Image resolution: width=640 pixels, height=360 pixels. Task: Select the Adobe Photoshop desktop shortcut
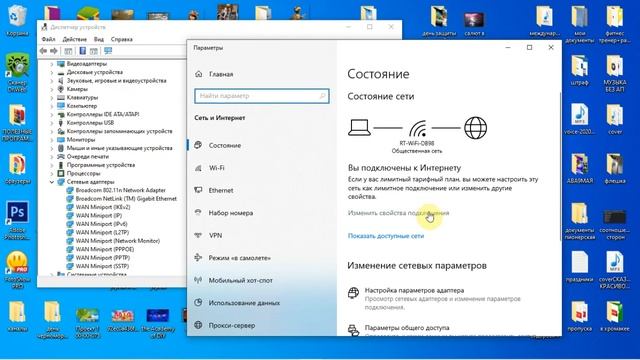tap(17, 220)
